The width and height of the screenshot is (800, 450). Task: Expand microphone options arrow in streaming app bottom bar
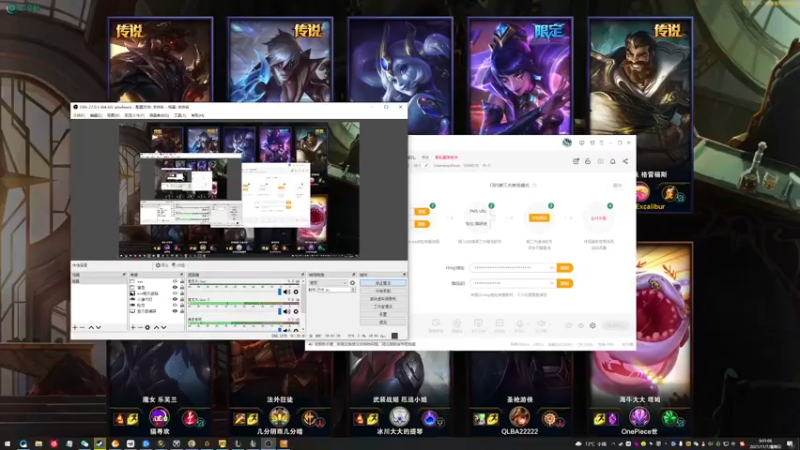pos(528,324)
